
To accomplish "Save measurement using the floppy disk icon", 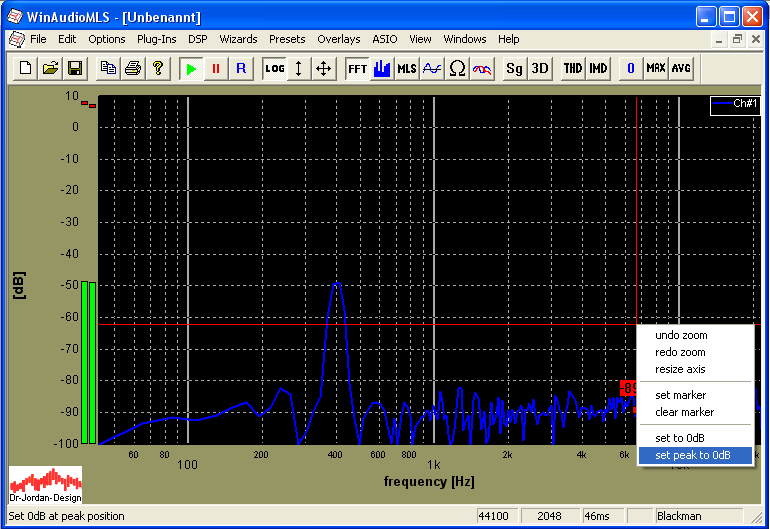I will tap(75, 68).
